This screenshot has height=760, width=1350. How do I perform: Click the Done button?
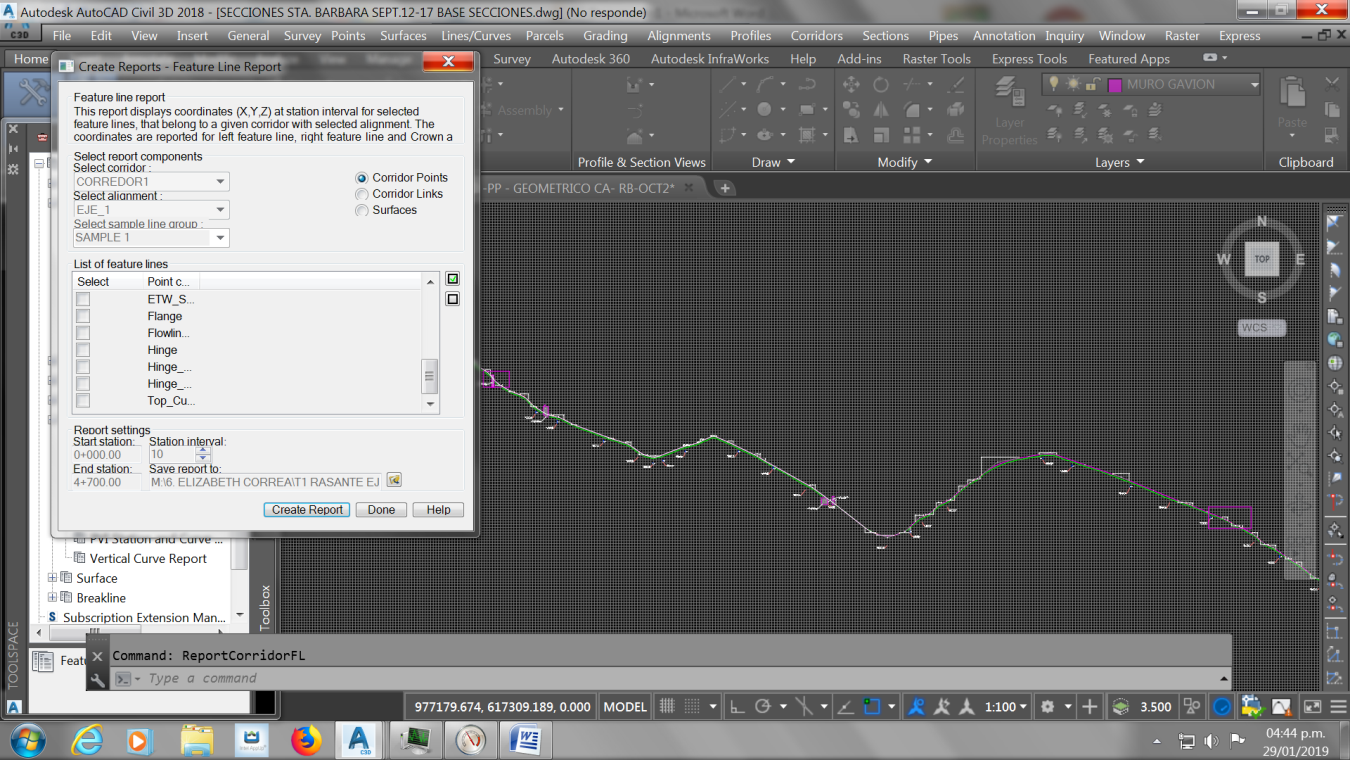point(381,510)
